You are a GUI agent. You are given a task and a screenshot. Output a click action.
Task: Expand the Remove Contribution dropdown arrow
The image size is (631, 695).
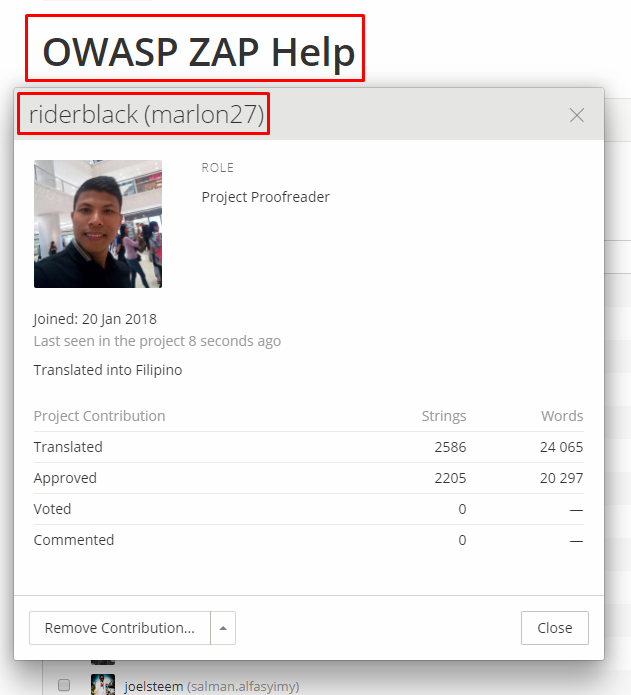(223, 628)
